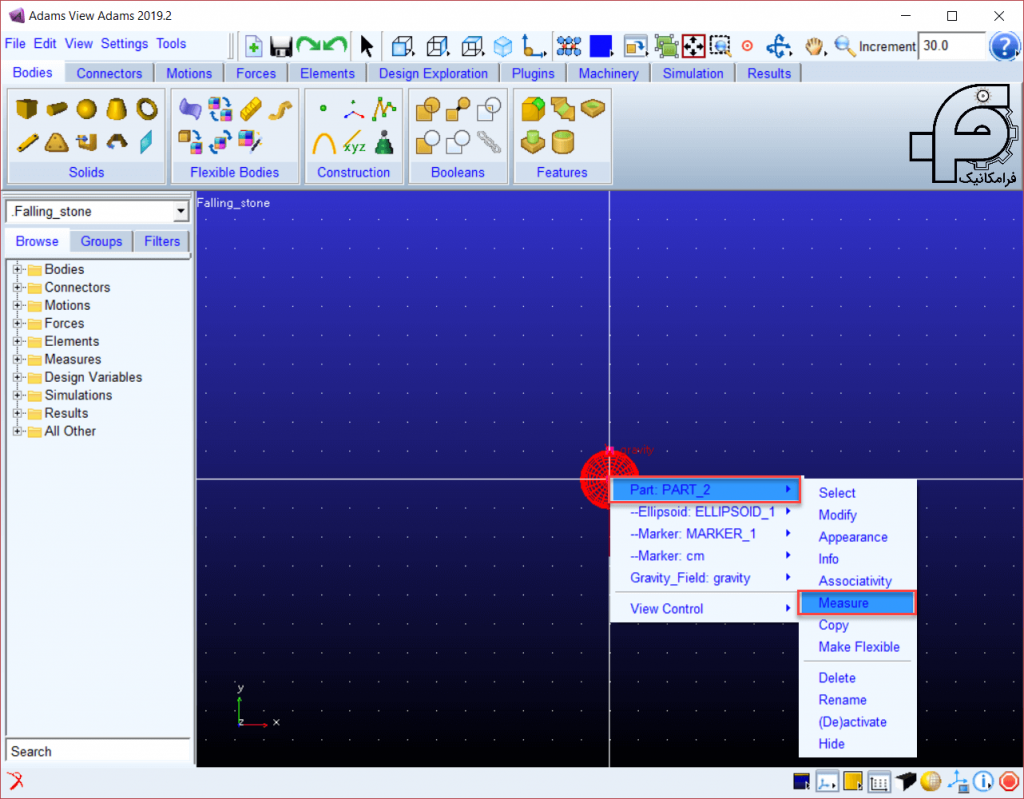
Task: Select the Extrusion solid tool
Action: pos(86,142)
